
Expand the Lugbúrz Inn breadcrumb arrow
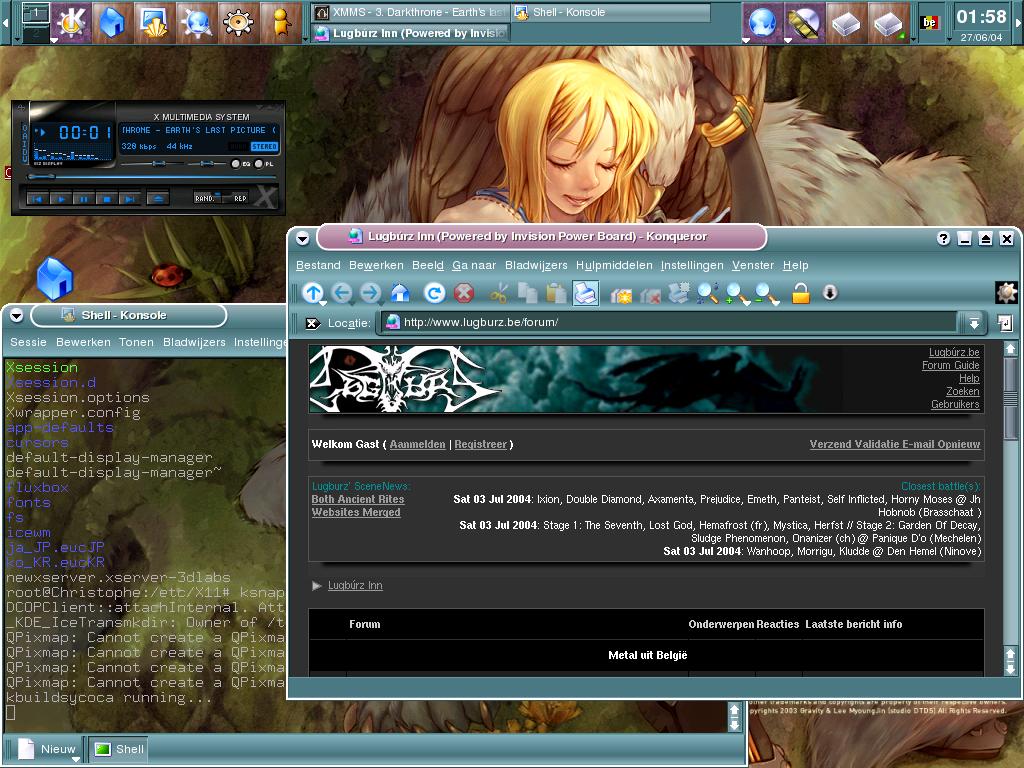pyautogui.click(x=317, y=586)
